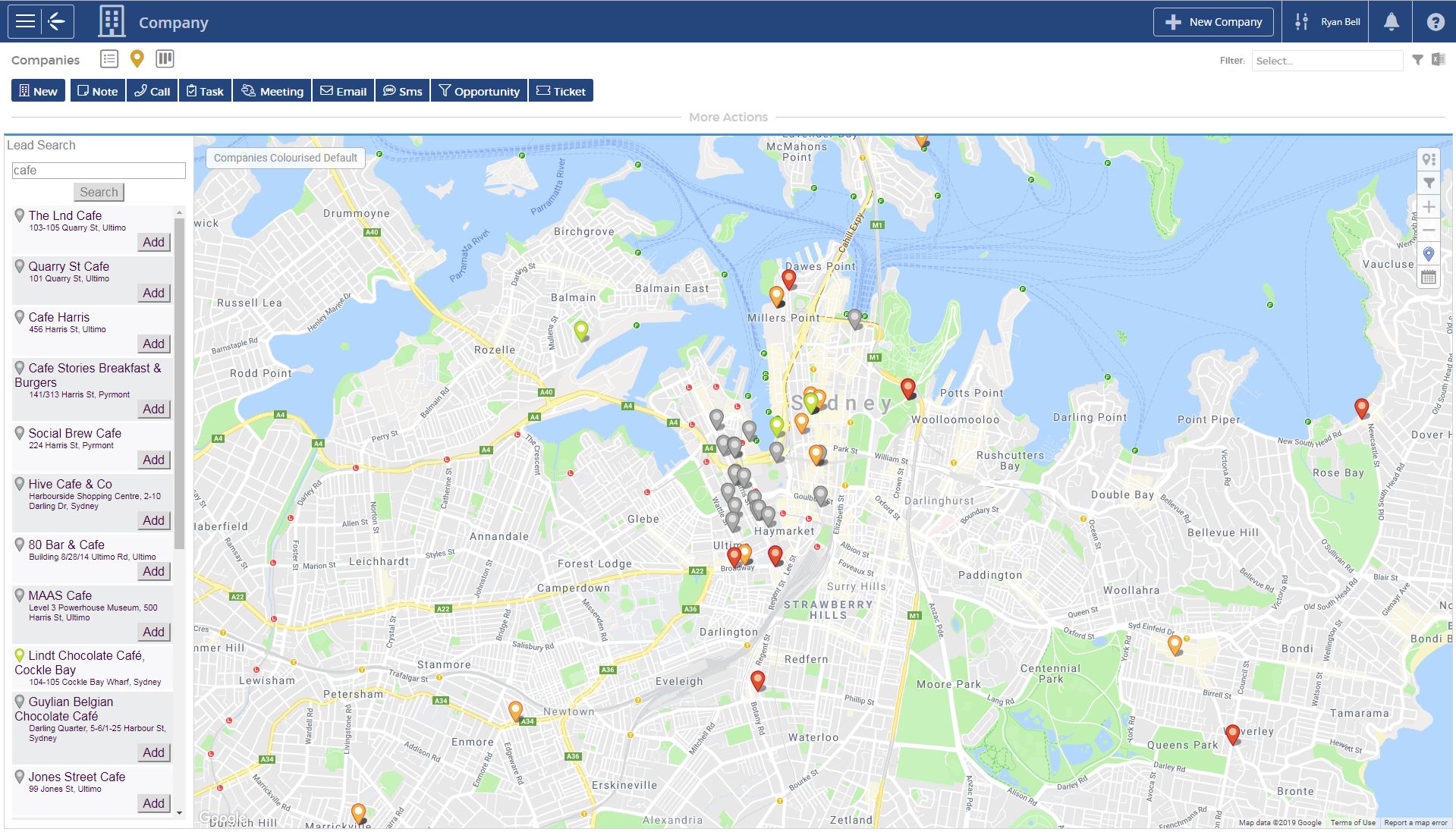Open the help question mark icon
Screen dimensions: 1456x832
click(1435, 22)
